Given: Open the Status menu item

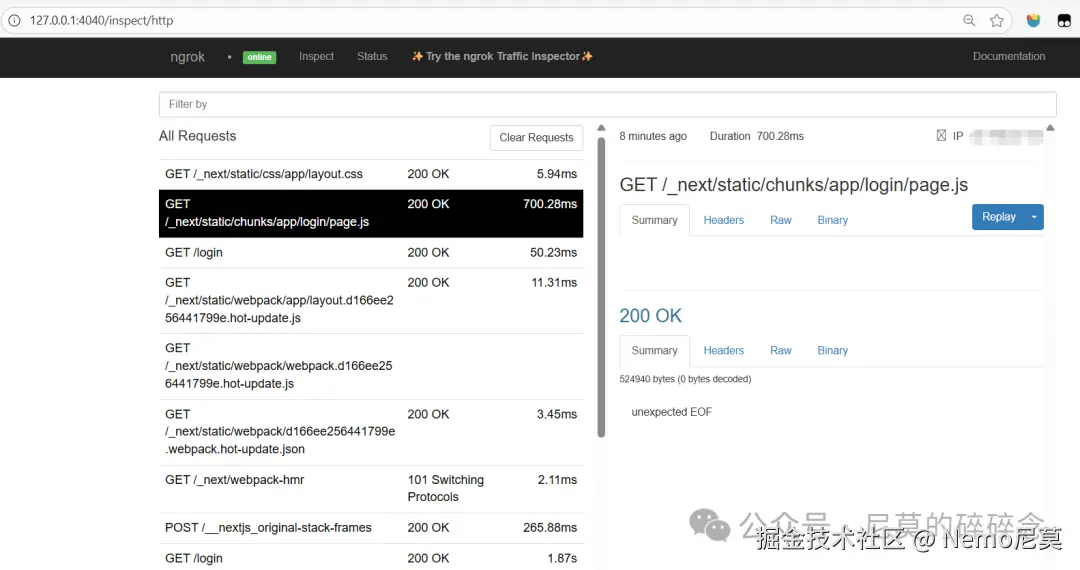Looking at the screenshot, I should pyautogui.click(x=372, y=56).
